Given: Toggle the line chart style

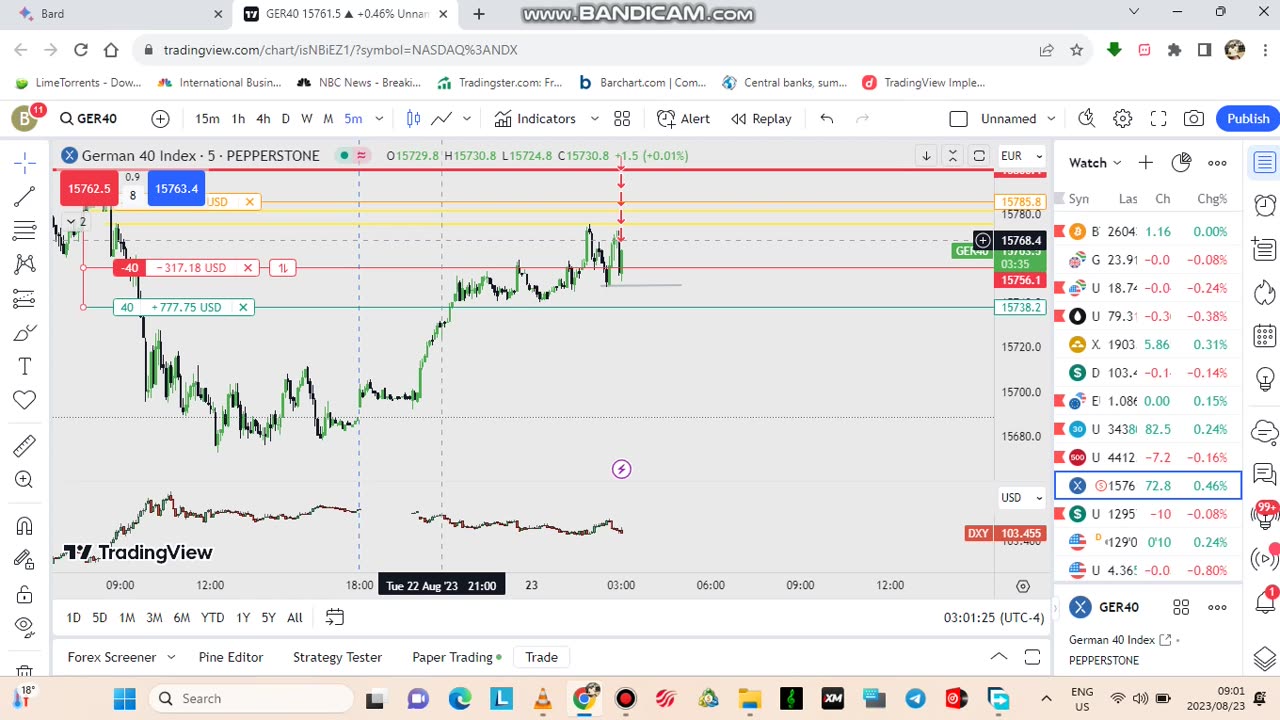Looking at the screenshot, I should pyautogui.click(x=441, y=118).
